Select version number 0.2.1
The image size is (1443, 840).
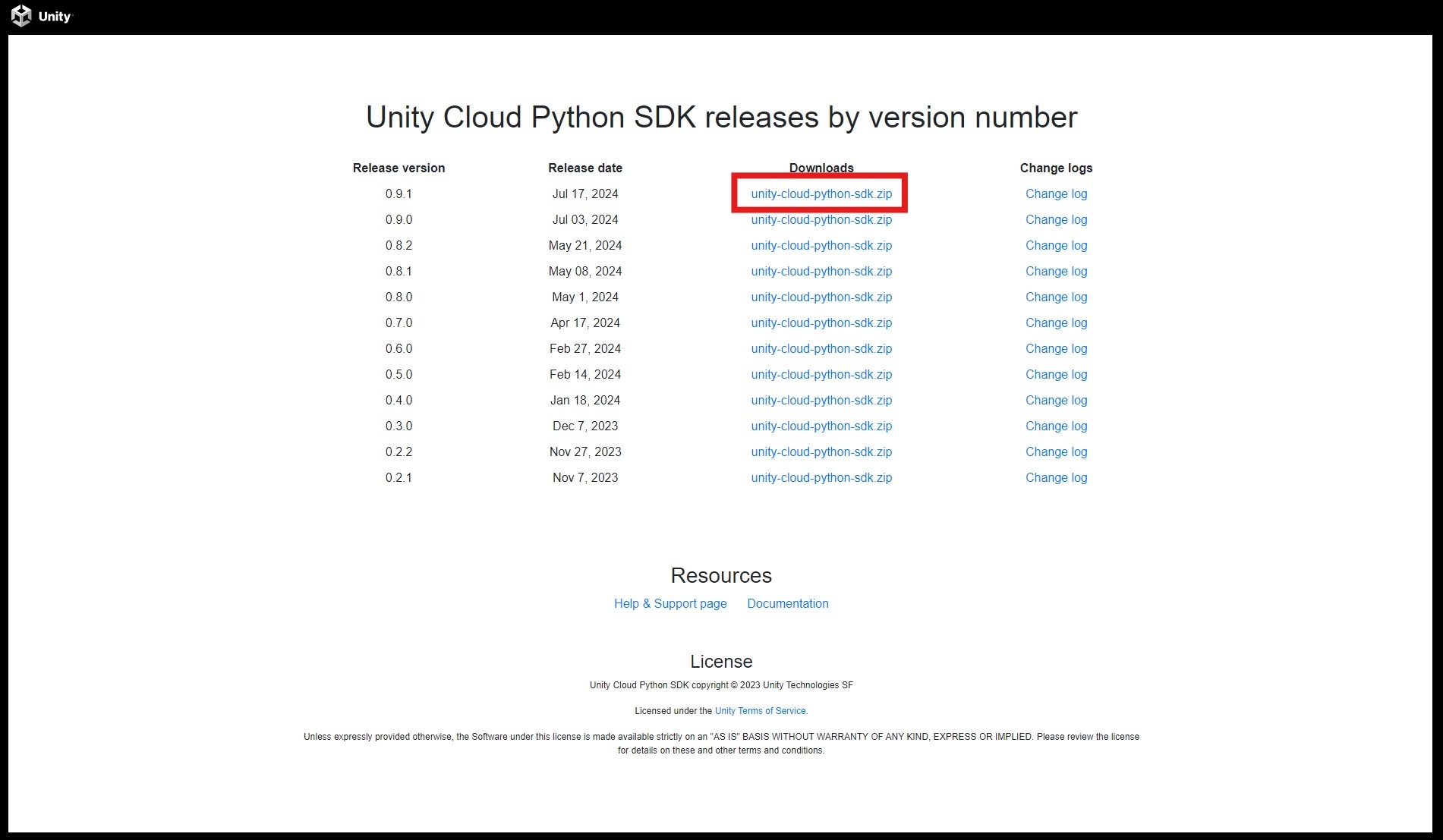pyautogui.click(x=399, y=477)
